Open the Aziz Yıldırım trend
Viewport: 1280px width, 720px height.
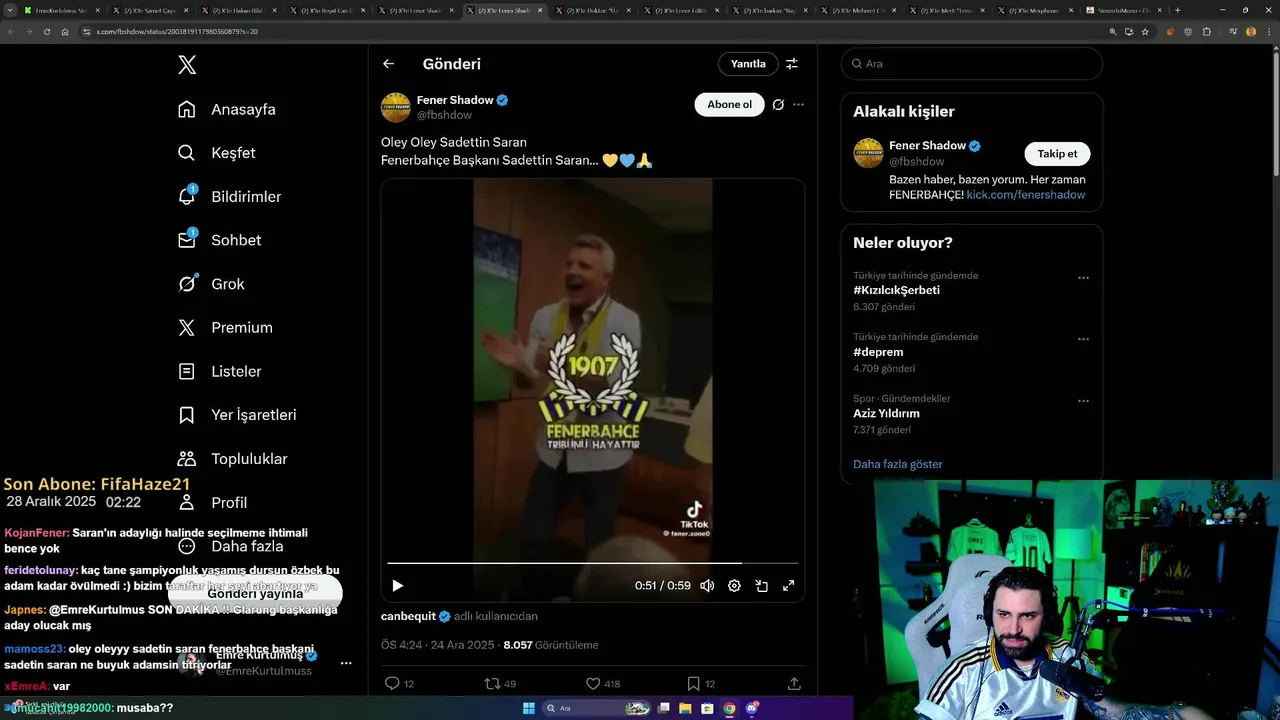pyautogui.click(x=886, y=413)
